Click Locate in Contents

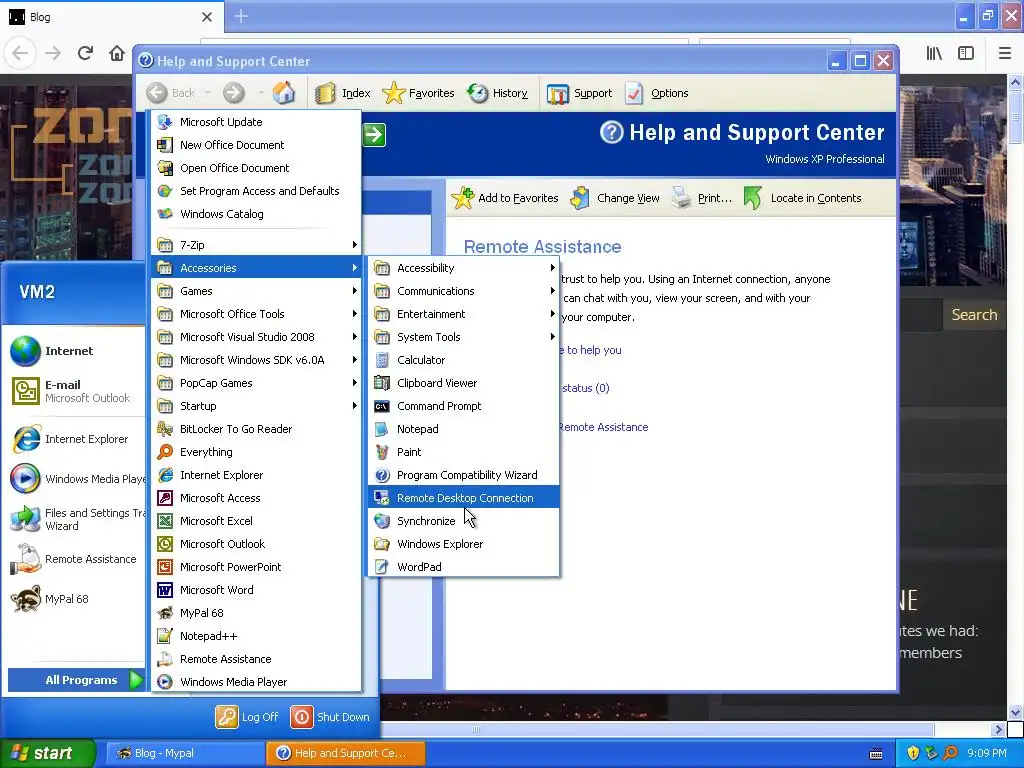tap(803, 198)
